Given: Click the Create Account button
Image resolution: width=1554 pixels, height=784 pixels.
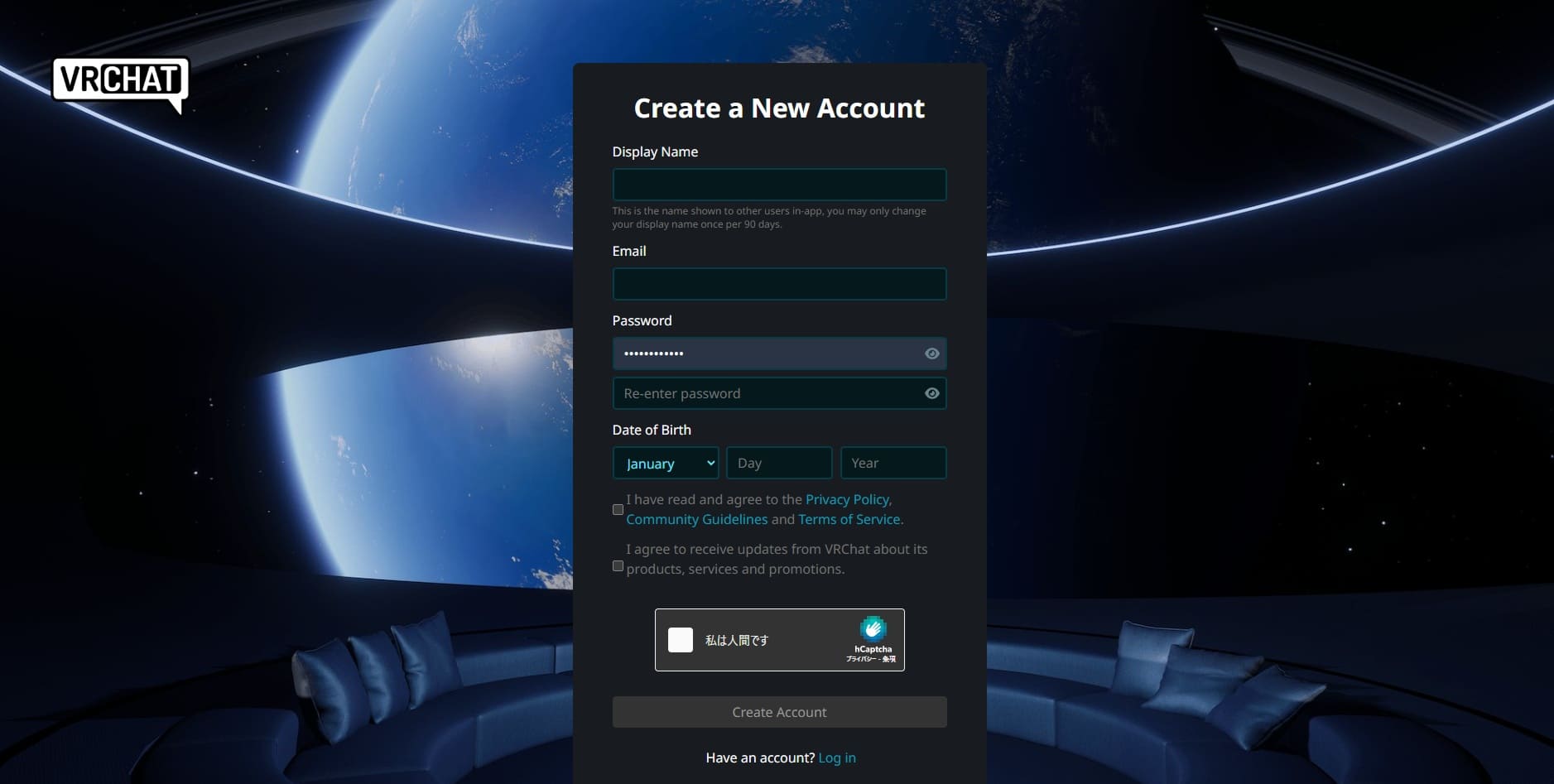Looking at the screenshot, I should point(779,712).
